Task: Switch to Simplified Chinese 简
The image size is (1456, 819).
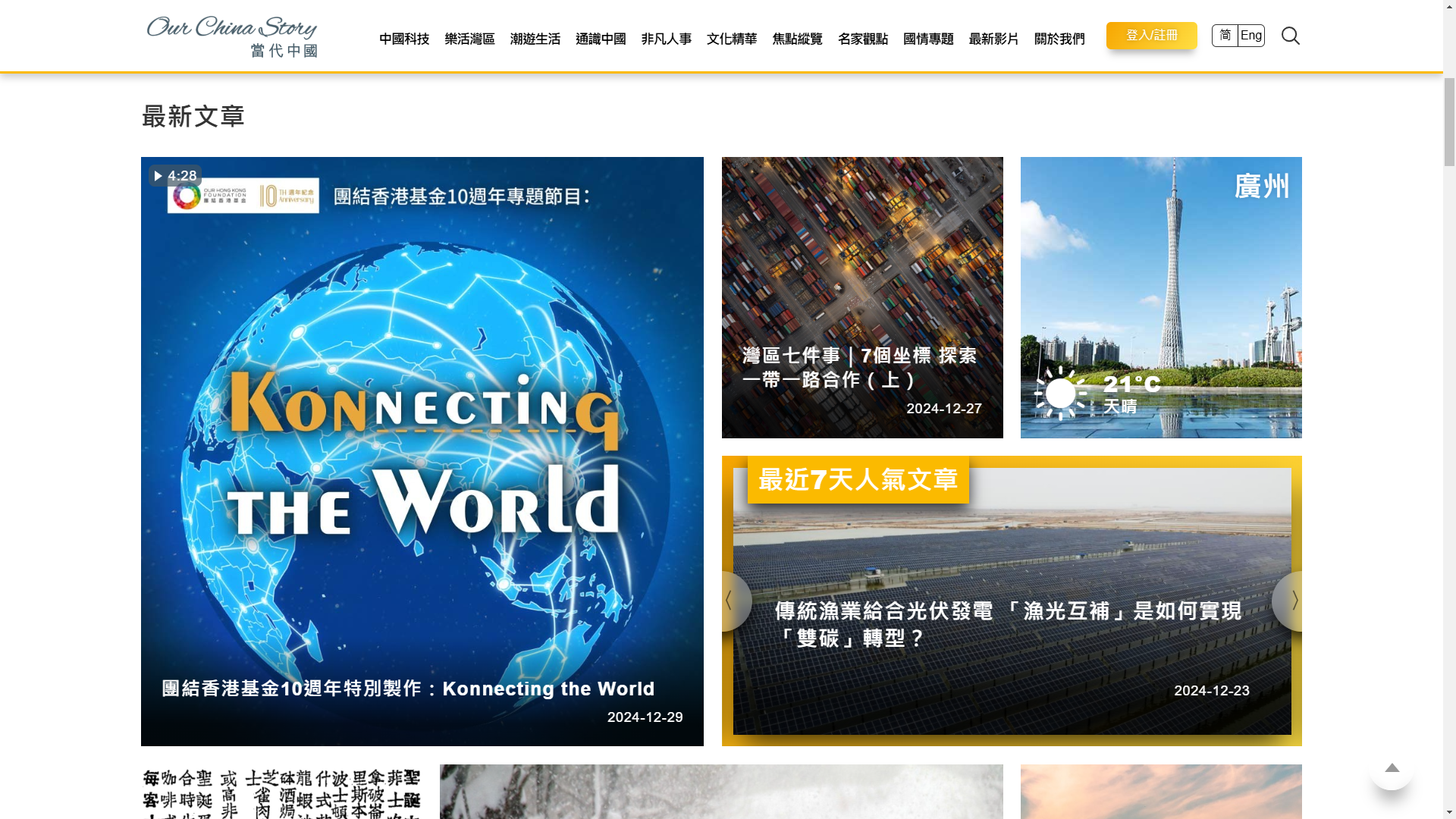Action: (x=1225, y=36)
